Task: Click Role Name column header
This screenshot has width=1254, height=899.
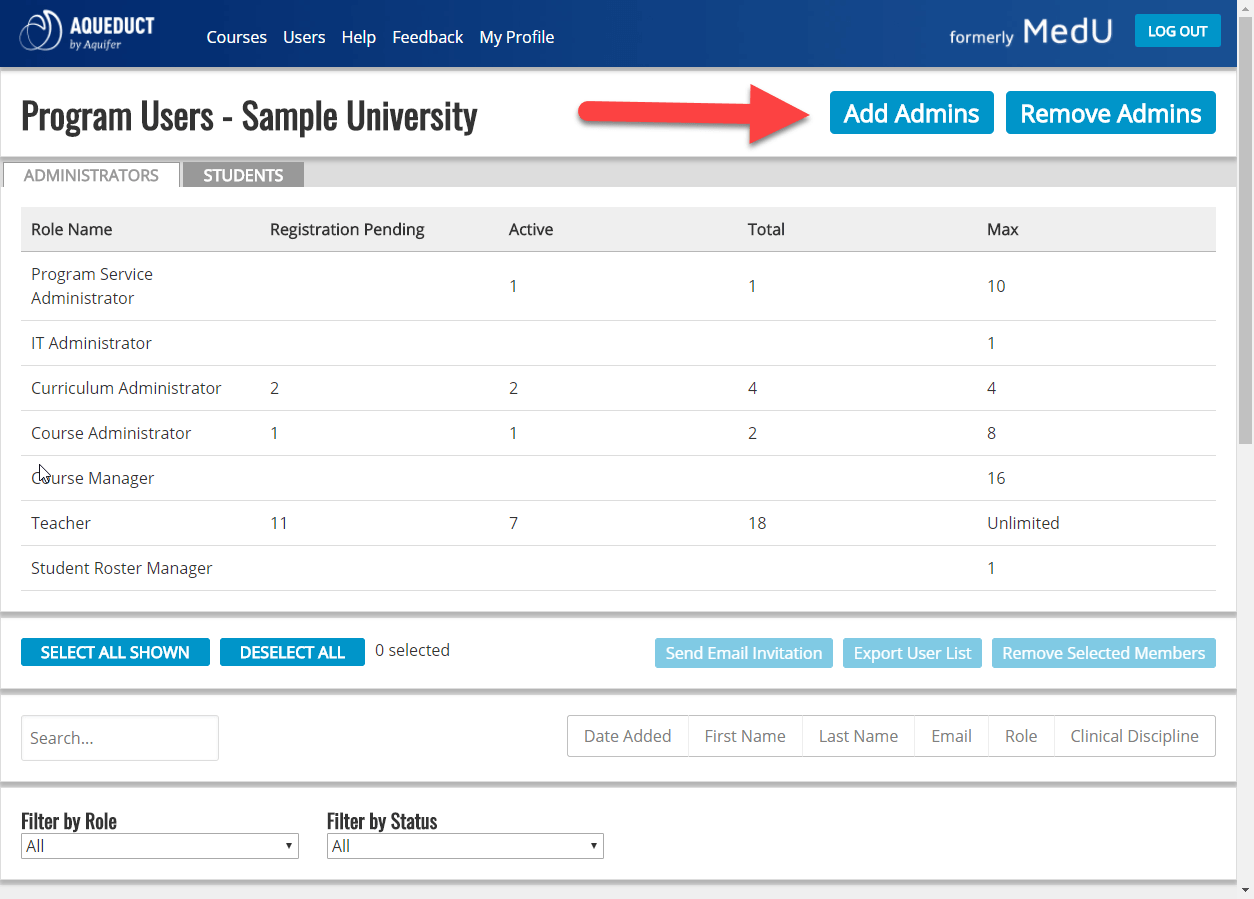Action: [71, 229]
